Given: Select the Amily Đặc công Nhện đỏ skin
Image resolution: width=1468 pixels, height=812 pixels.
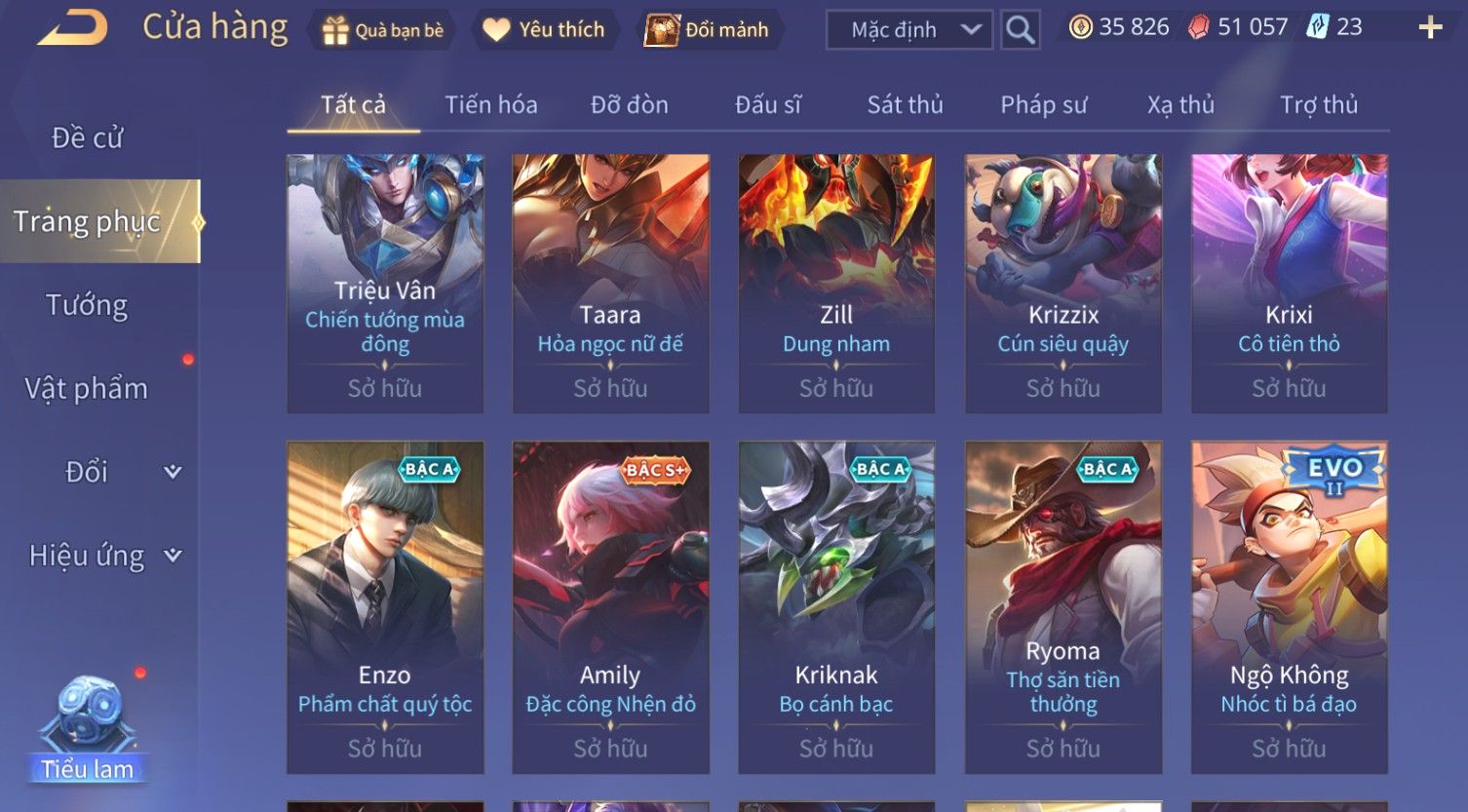Looking at the screenshot, I should pos(610,607).
